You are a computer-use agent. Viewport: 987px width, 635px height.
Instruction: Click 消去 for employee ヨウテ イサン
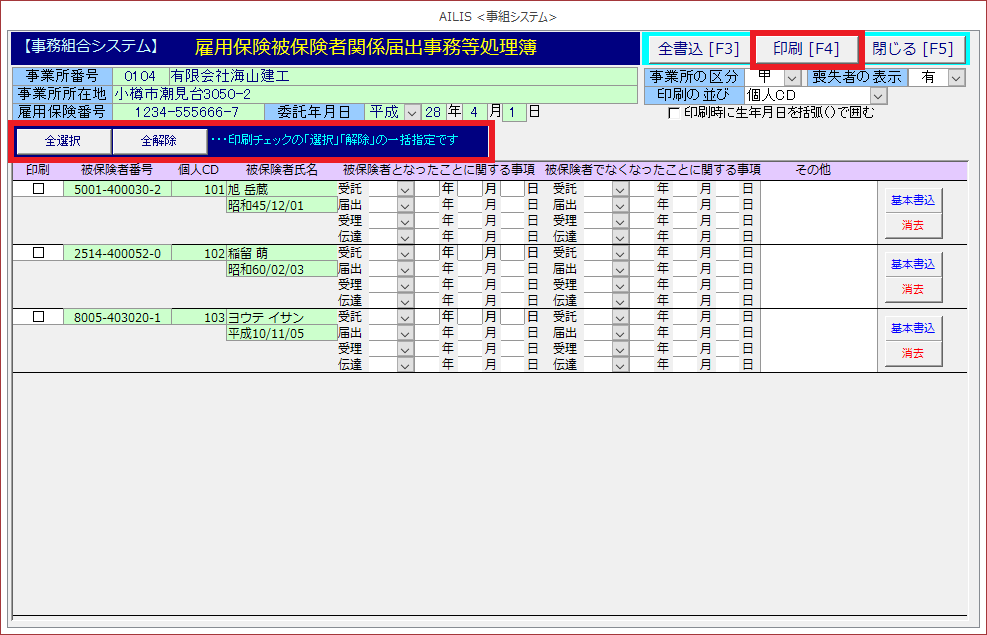click(x=912, y=353)
